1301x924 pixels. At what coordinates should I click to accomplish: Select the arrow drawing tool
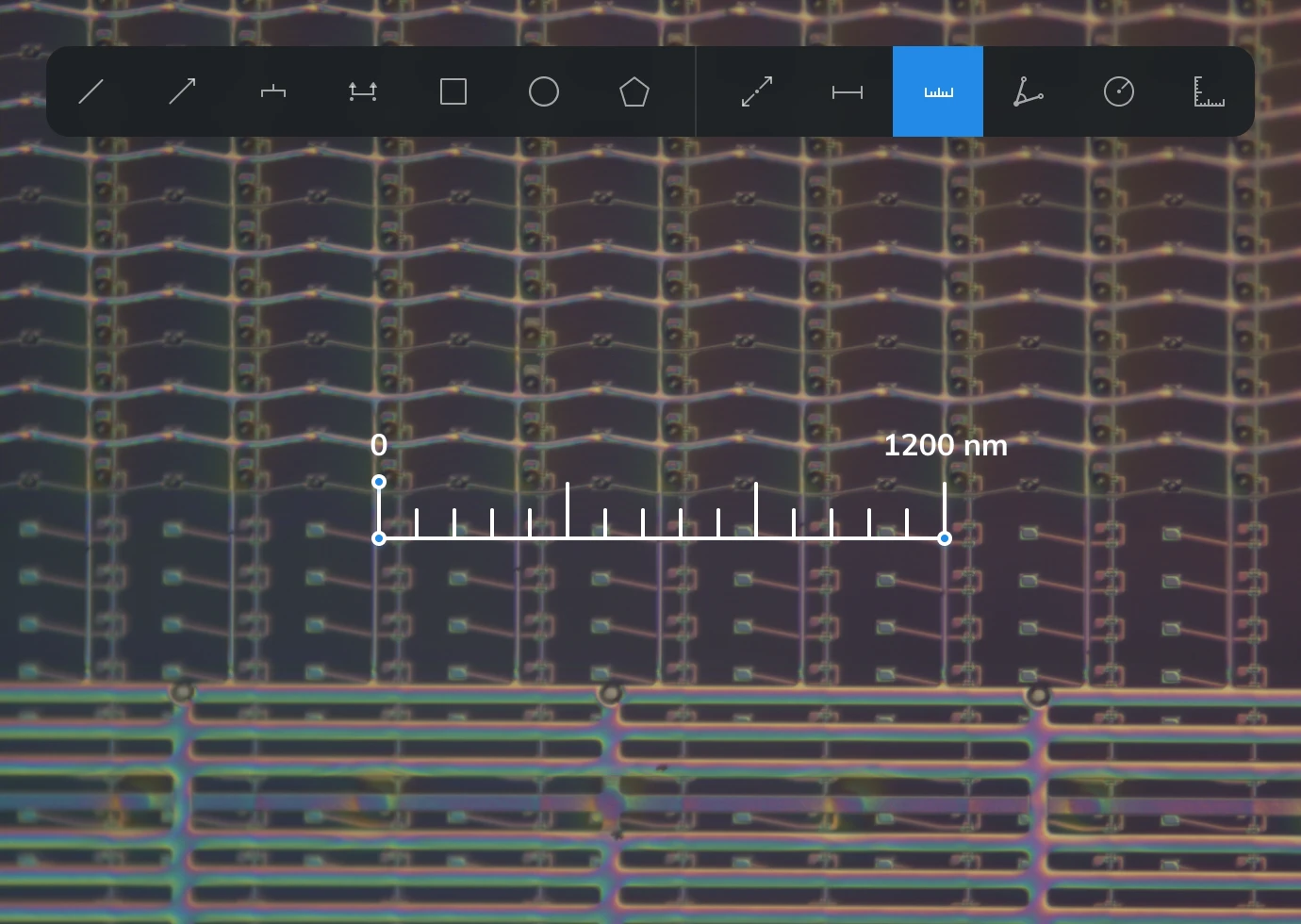(x=182, y=91)
